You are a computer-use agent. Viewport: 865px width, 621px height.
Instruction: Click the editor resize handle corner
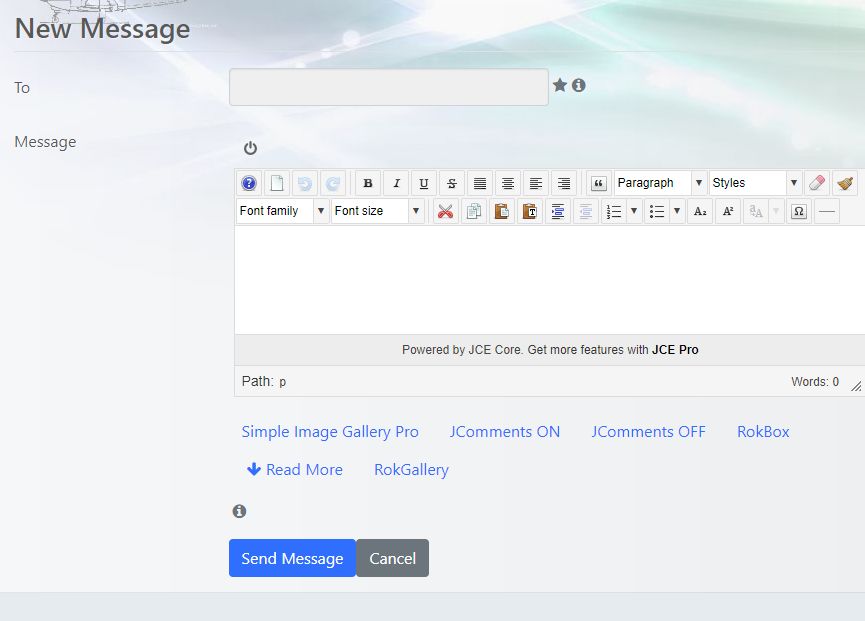(x=856, y=386)
